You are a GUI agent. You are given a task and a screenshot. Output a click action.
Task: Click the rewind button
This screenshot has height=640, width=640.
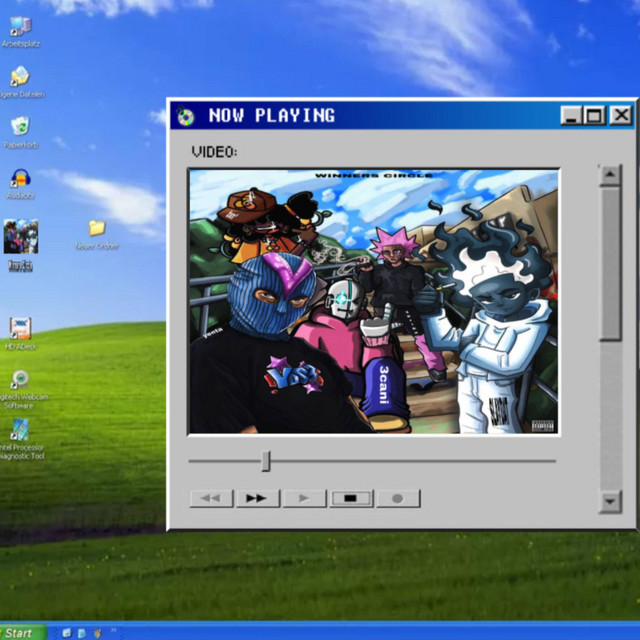pos(211,498)
